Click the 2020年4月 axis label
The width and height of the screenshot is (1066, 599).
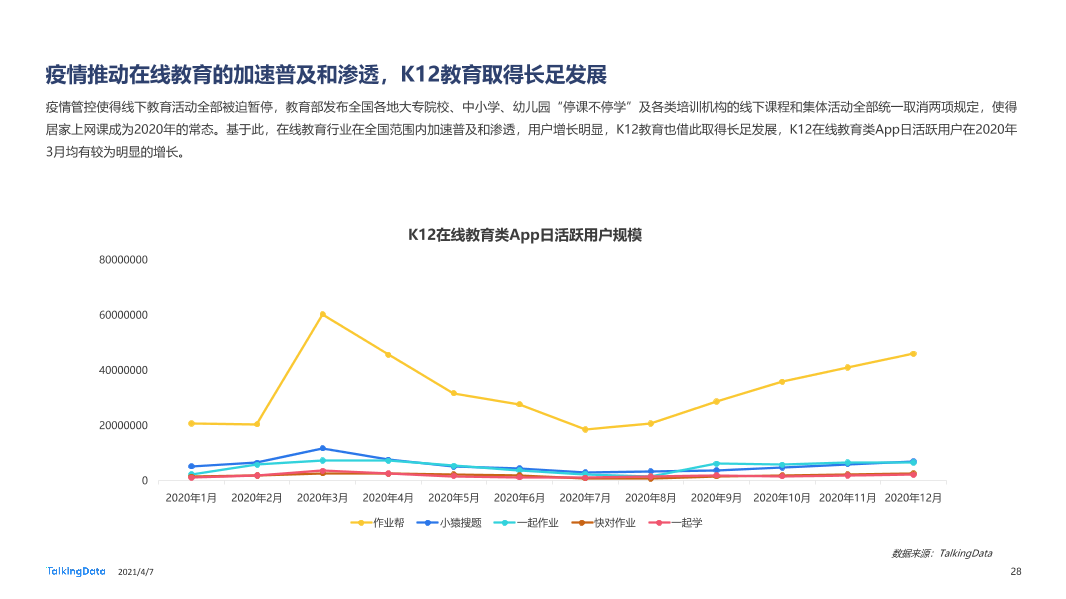388,498
